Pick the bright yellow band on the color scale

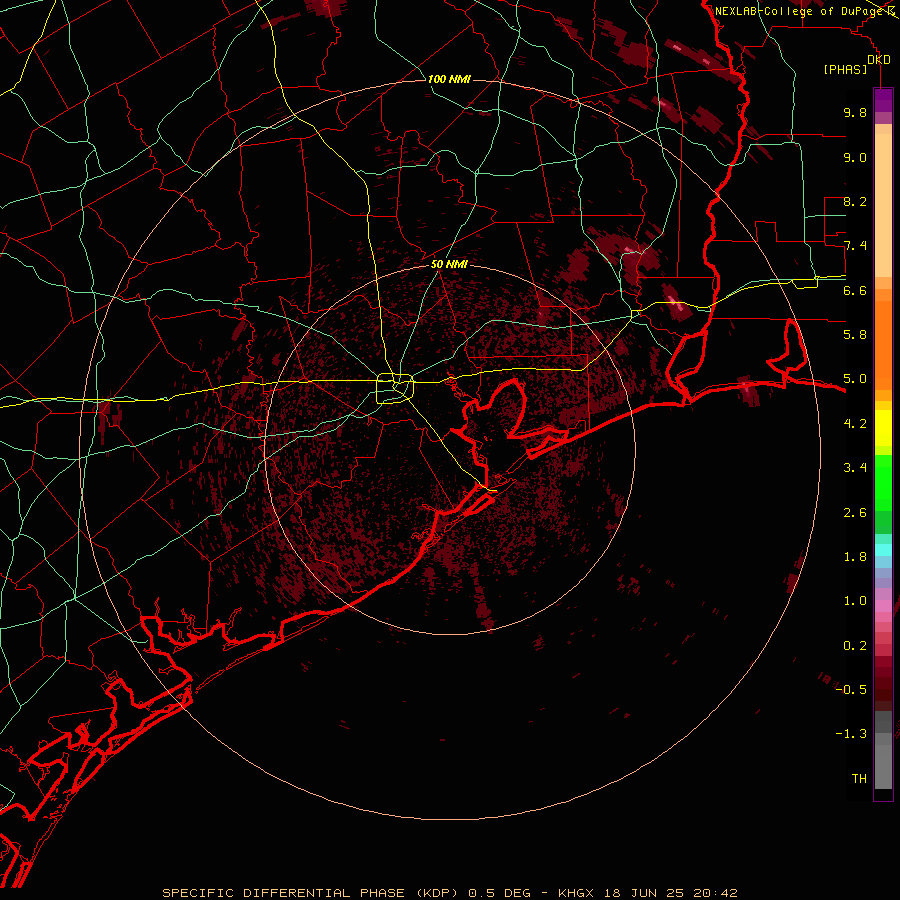click(x=883, y=428)
